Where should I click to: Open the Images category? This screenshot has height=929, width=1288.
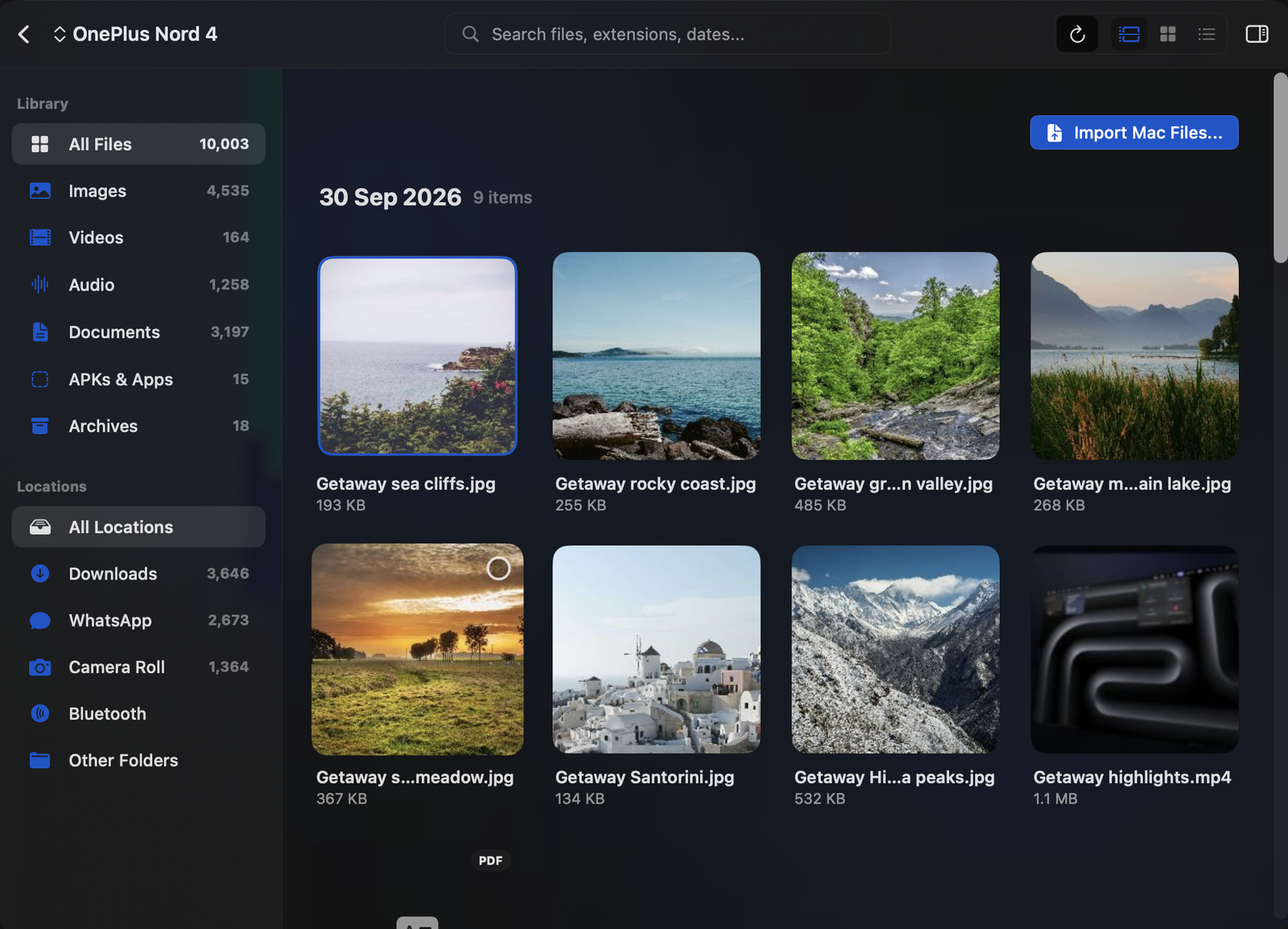138,191
